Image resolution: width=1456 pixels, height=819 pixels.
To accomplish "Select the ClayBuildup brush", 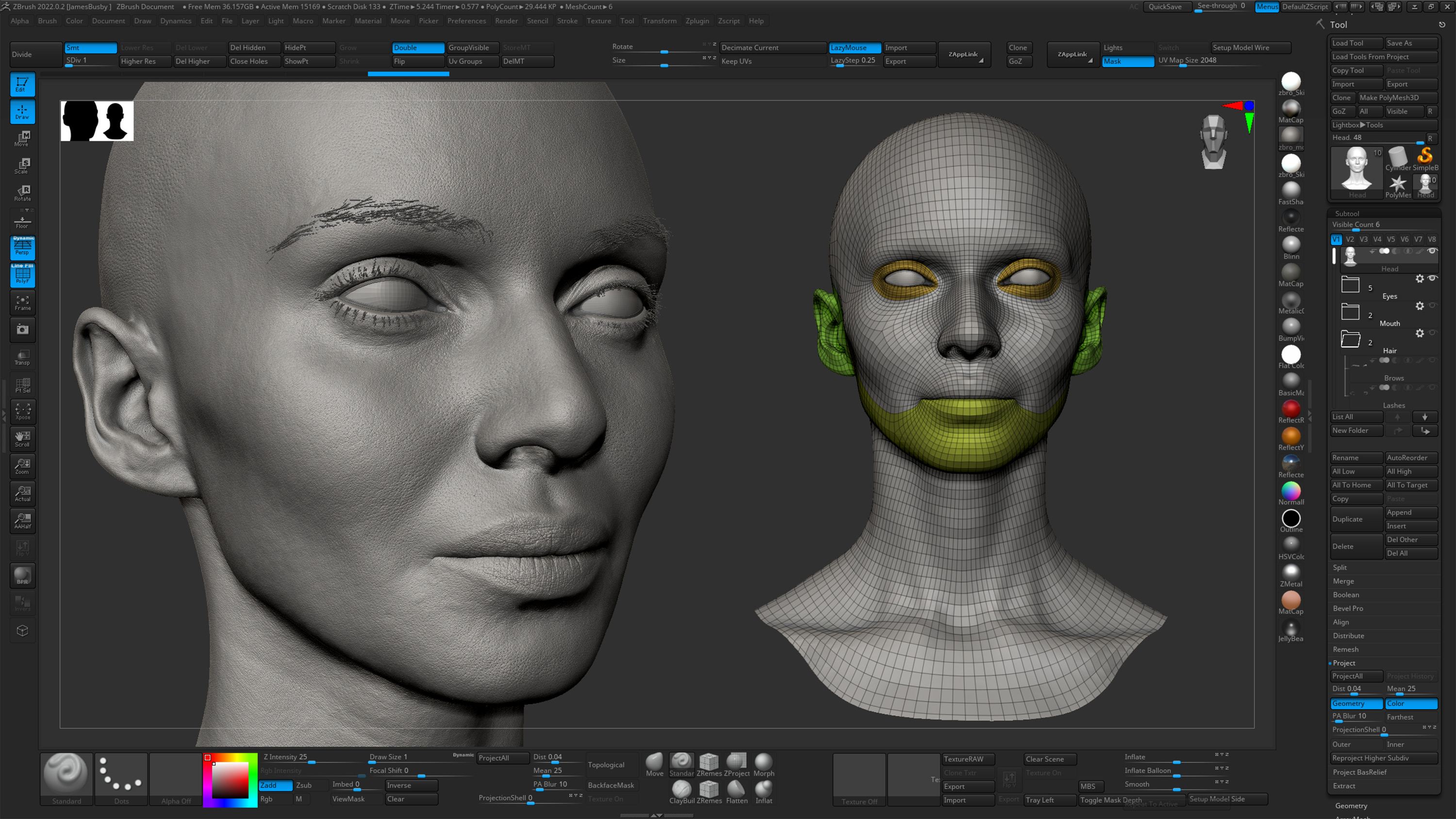I will click(682, 790).
